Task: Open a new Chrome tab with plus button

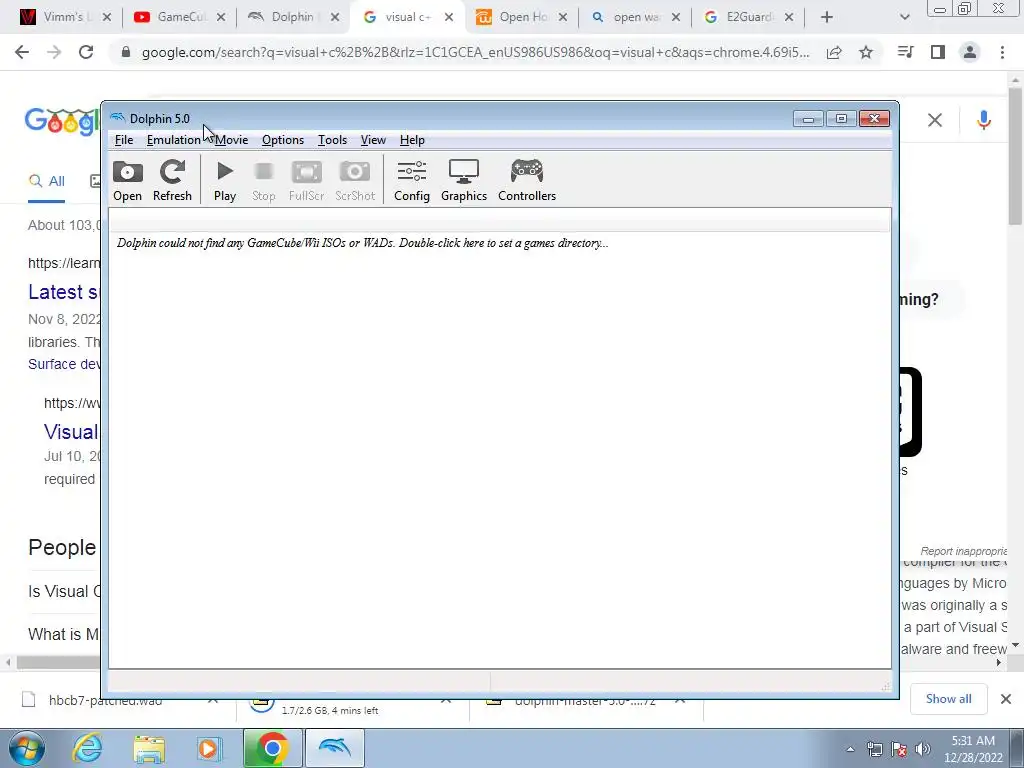Action: (x=827, y=18)
